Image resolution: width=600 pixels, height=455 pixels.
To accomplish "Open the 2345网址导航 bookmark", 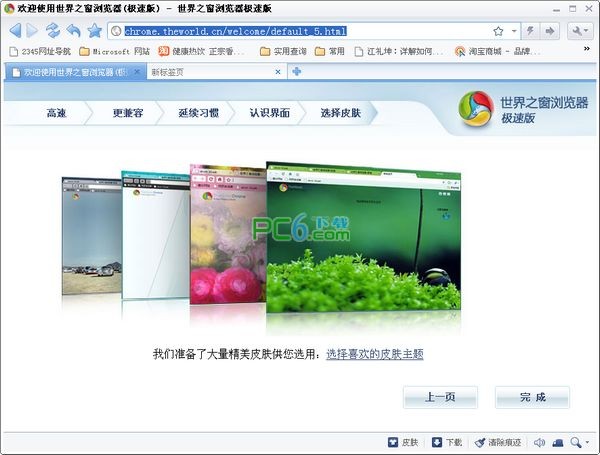I will (x=40, y=51).
